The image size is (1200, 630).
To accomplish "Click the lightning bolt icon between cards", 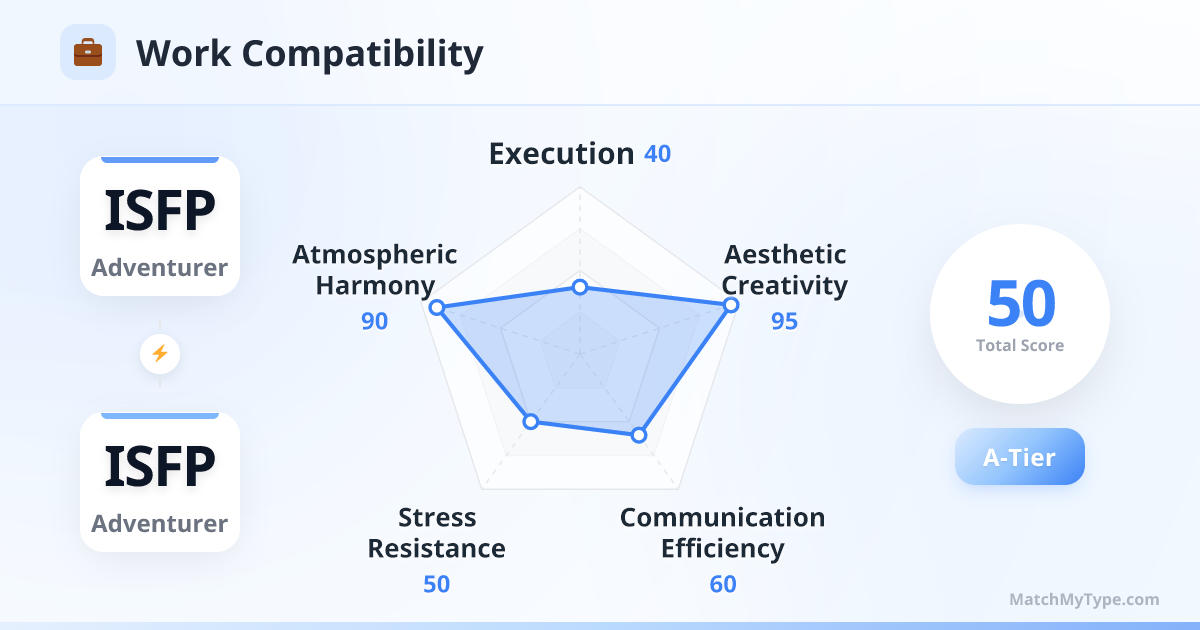I will point(160,353).
